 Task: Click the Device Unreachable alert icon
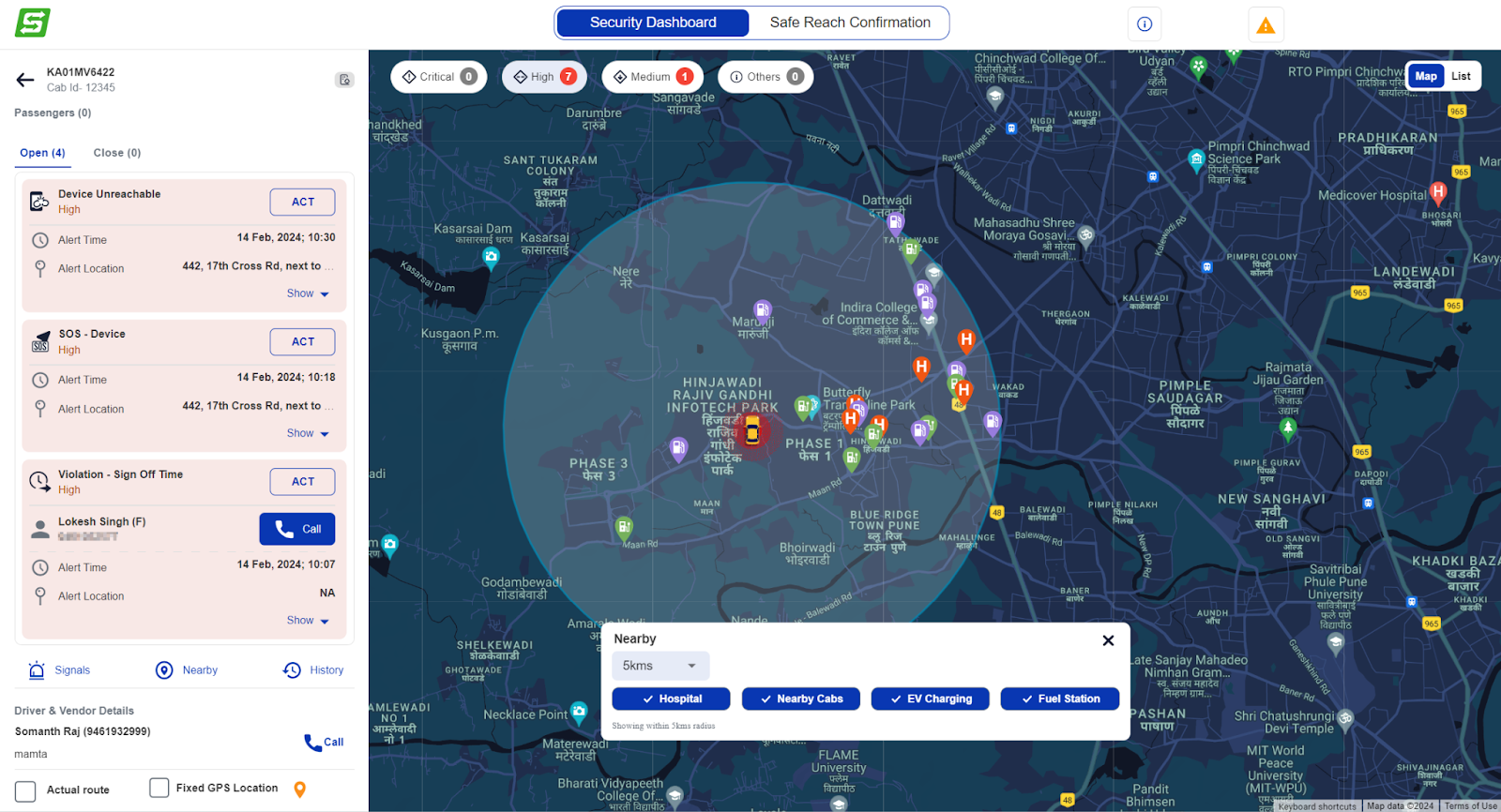39,202
